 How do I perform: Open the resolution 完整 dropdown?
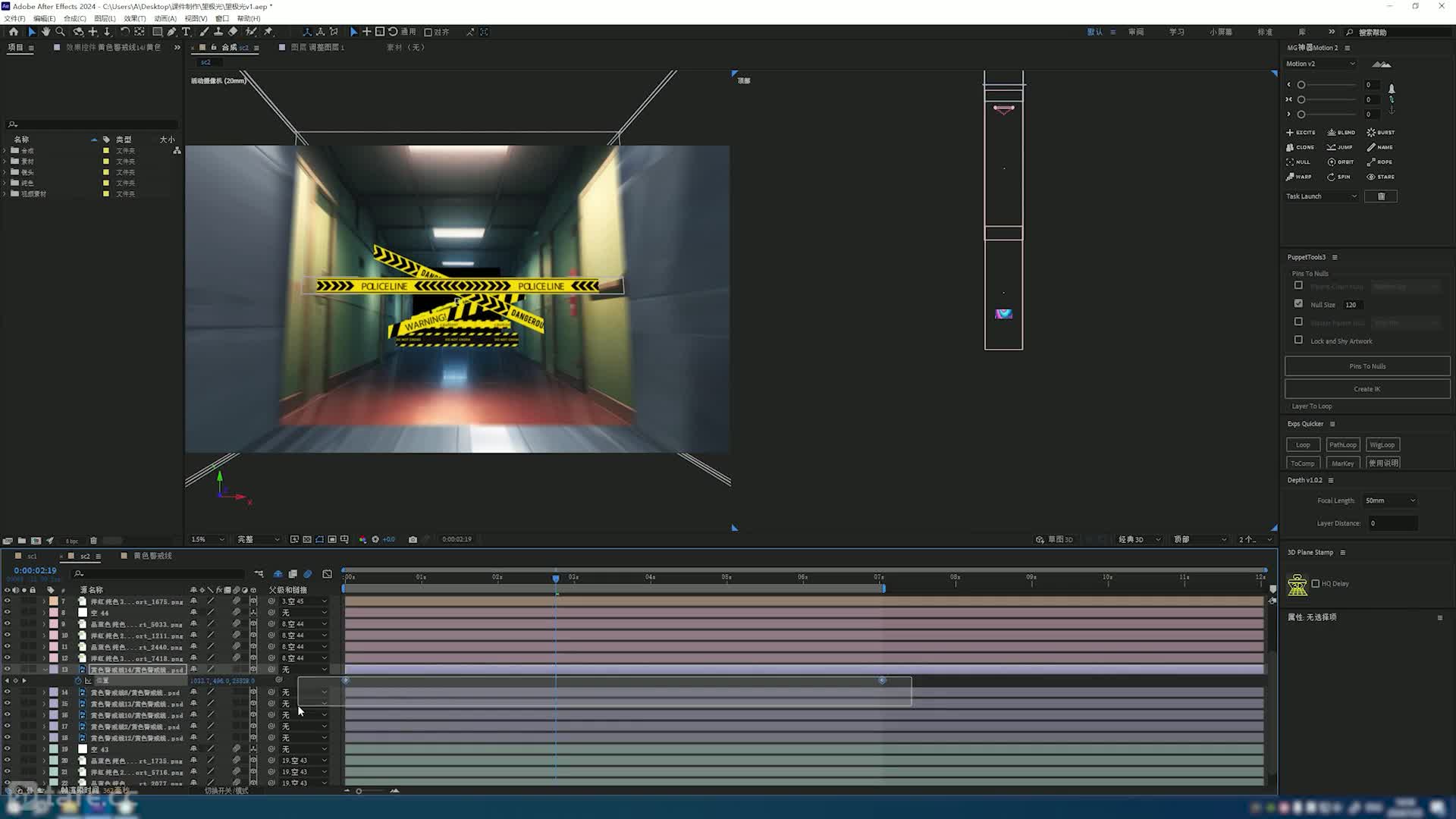(x=258, y=540)
